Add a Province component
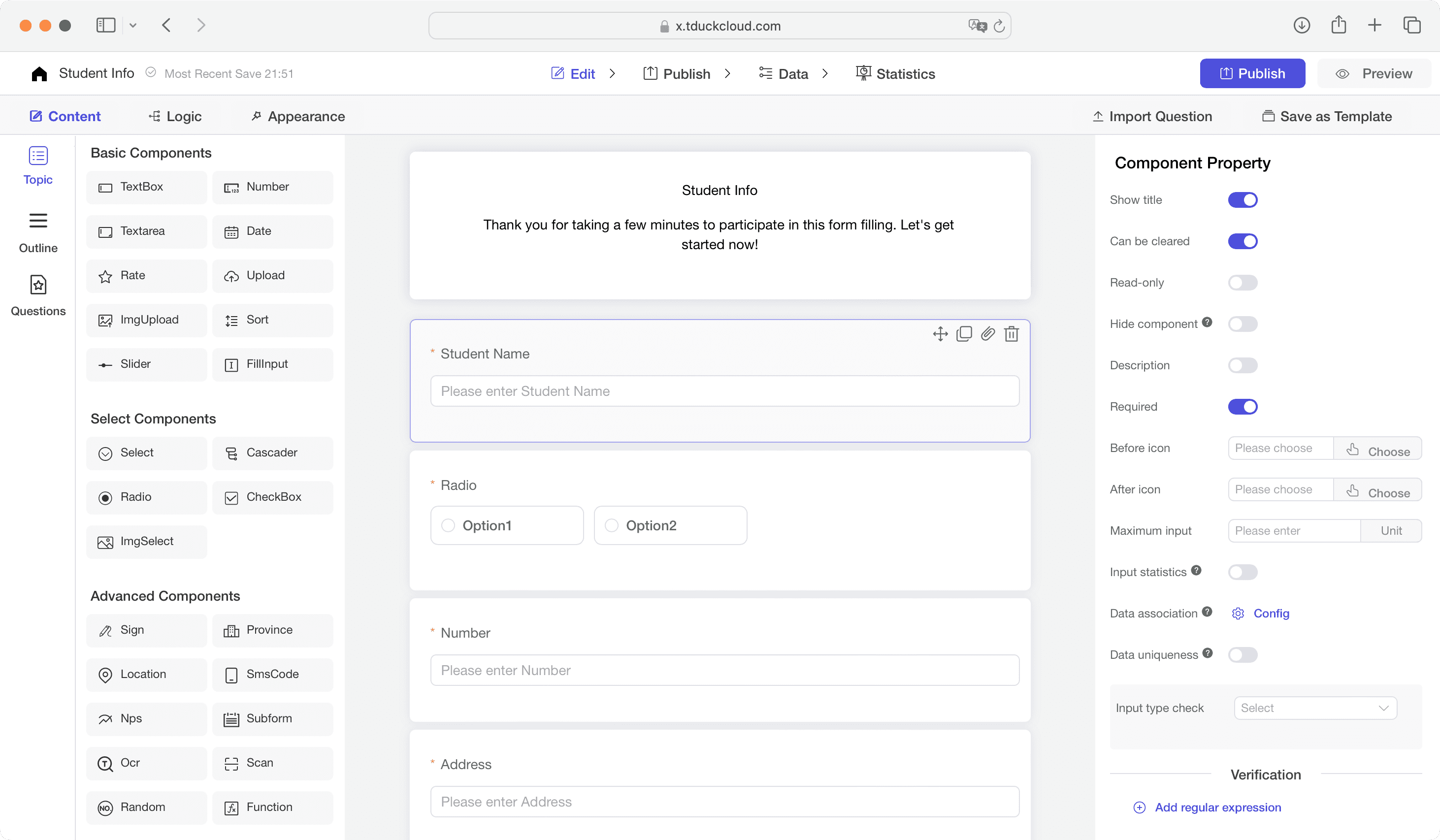 (272, 630)
